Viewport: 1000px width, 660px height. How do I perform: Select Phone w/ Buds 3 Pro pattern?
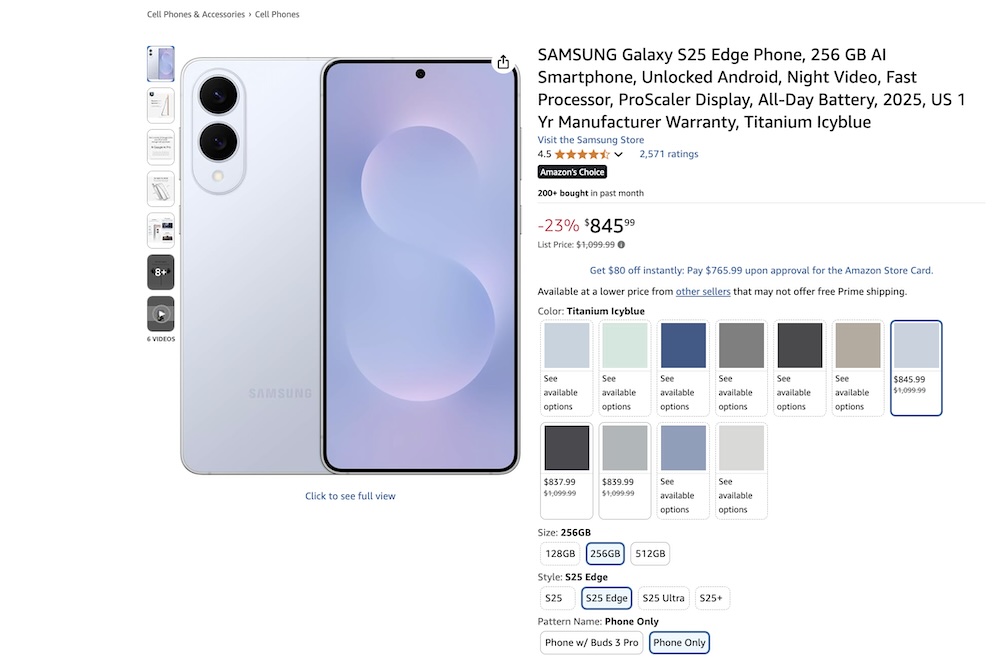[591, 642]
